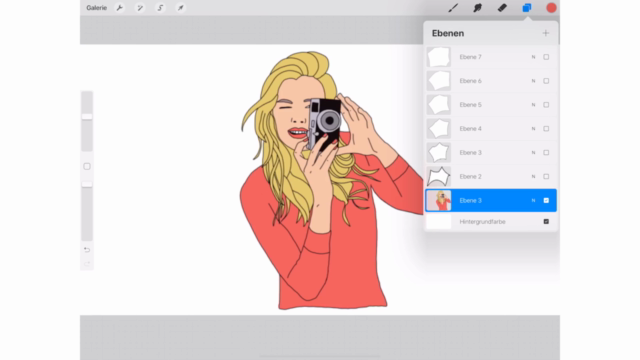Viewport: 640px width, 360px height.
Task: Select the Ebene 7 layer thumbnail
Action: (x=439, y=57)
